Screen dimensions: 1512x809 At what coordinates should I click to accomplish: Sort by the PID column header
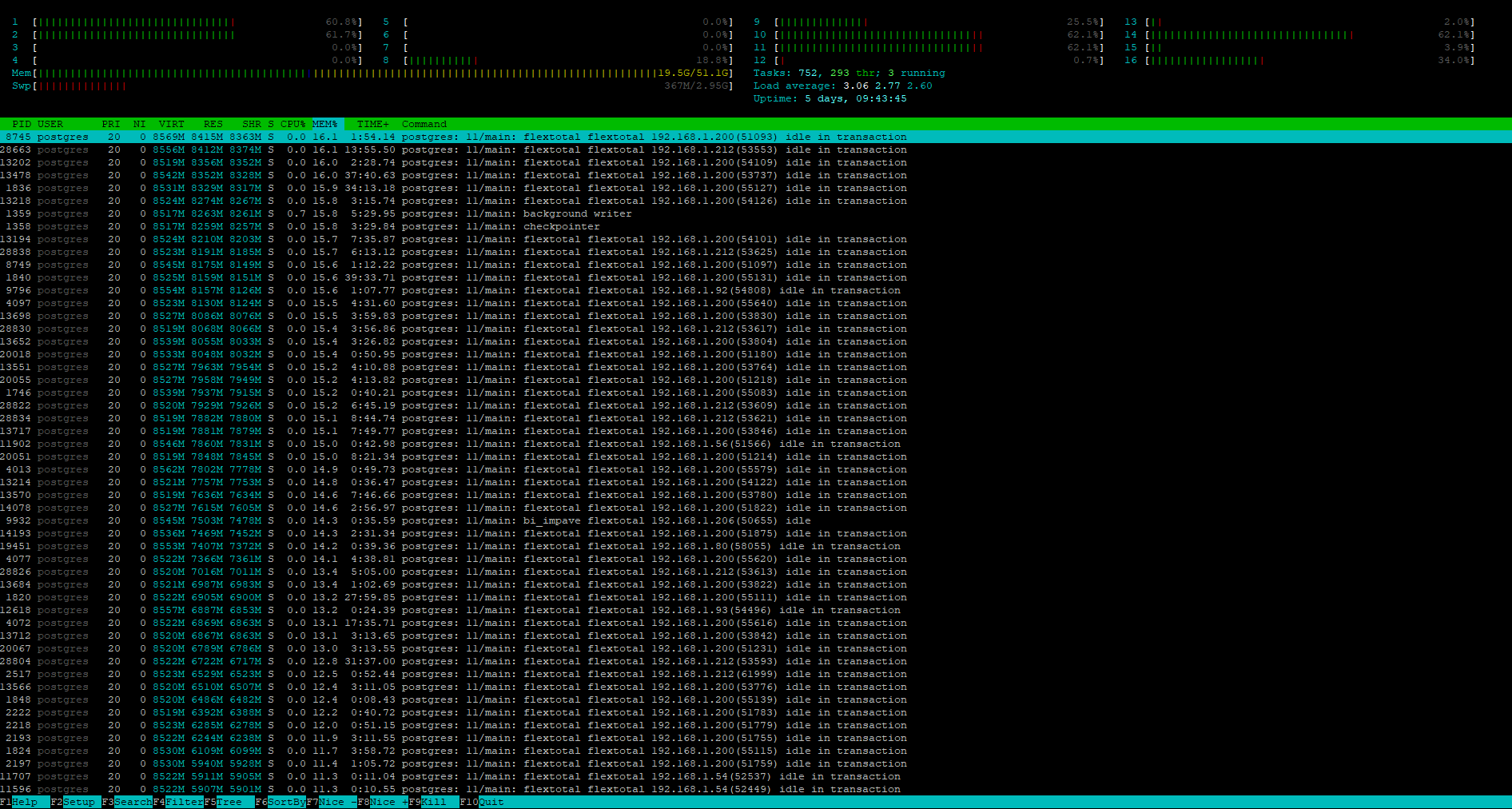coord(22,124)
